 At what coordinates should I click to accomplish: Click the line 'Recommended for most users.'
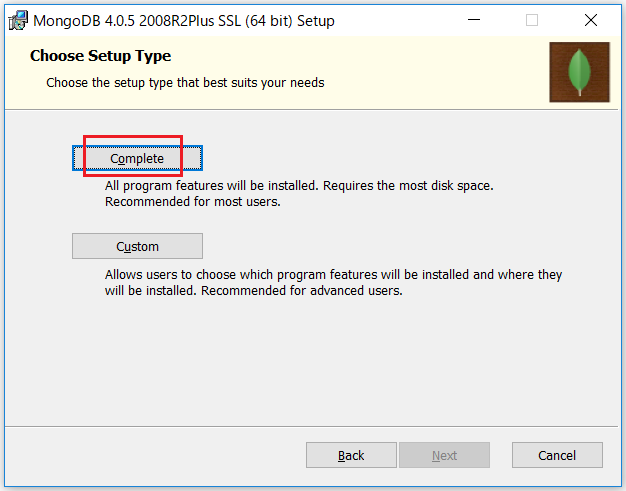[192, 202]
